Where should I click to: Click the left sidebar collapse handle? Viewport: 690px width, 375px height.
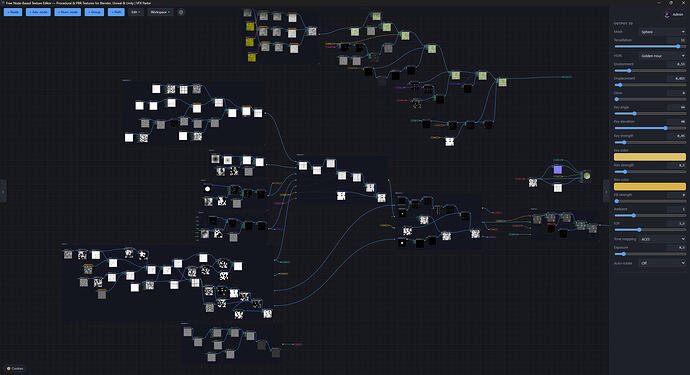click(3, 191)
